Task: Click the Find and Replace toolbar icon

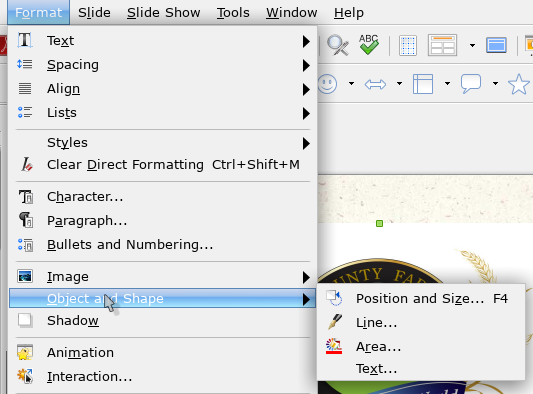Action: (x=338, y=45)
